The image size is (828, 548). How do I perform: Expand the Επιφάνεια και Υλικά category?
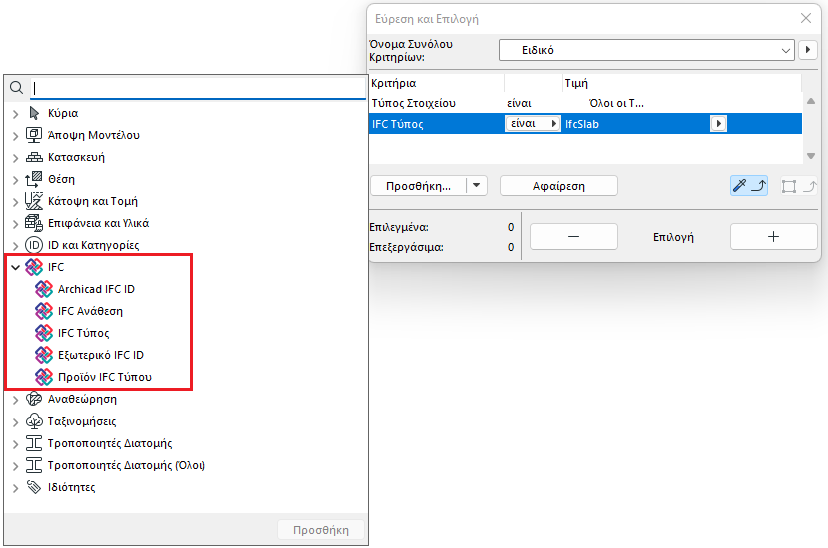coord(15,224)
